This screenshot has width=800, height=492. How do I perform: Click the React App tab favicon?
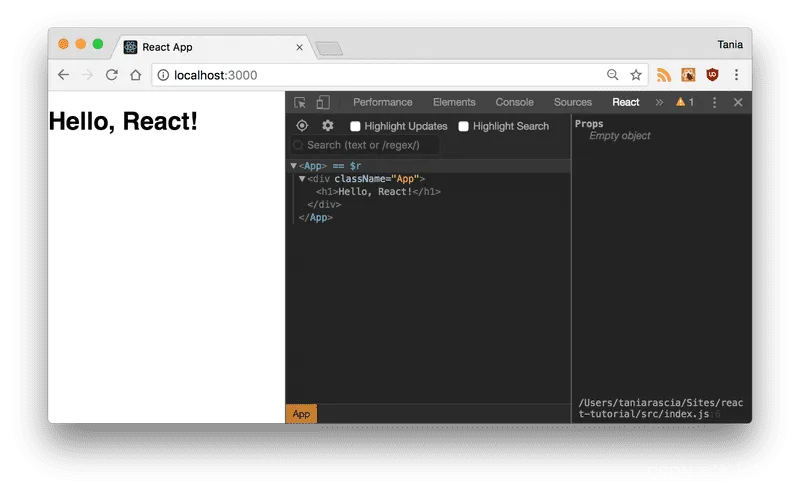click(x=131, y=47)
